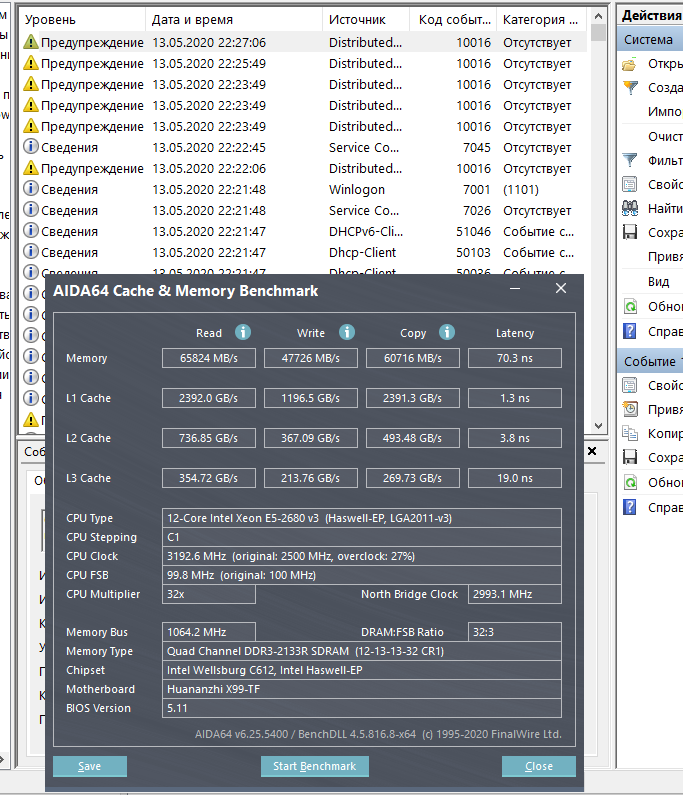The height and width of the screenshot is (795, 683).
Task: Click the Motherboard Huananzhi X99-TF field
Action: click(362, 689)
